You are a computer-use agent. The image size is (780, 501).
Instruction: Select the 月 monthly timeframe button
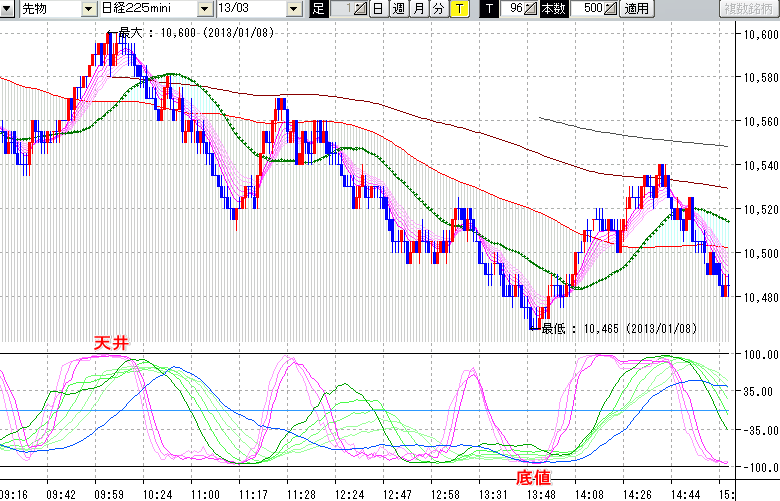(419, 9)
